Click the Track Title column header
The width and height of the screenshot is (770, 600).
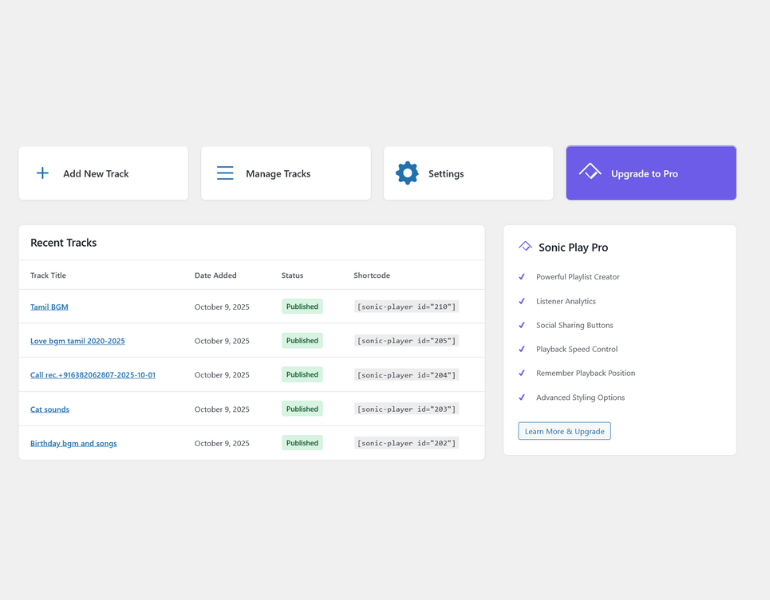tap(48, 275)
